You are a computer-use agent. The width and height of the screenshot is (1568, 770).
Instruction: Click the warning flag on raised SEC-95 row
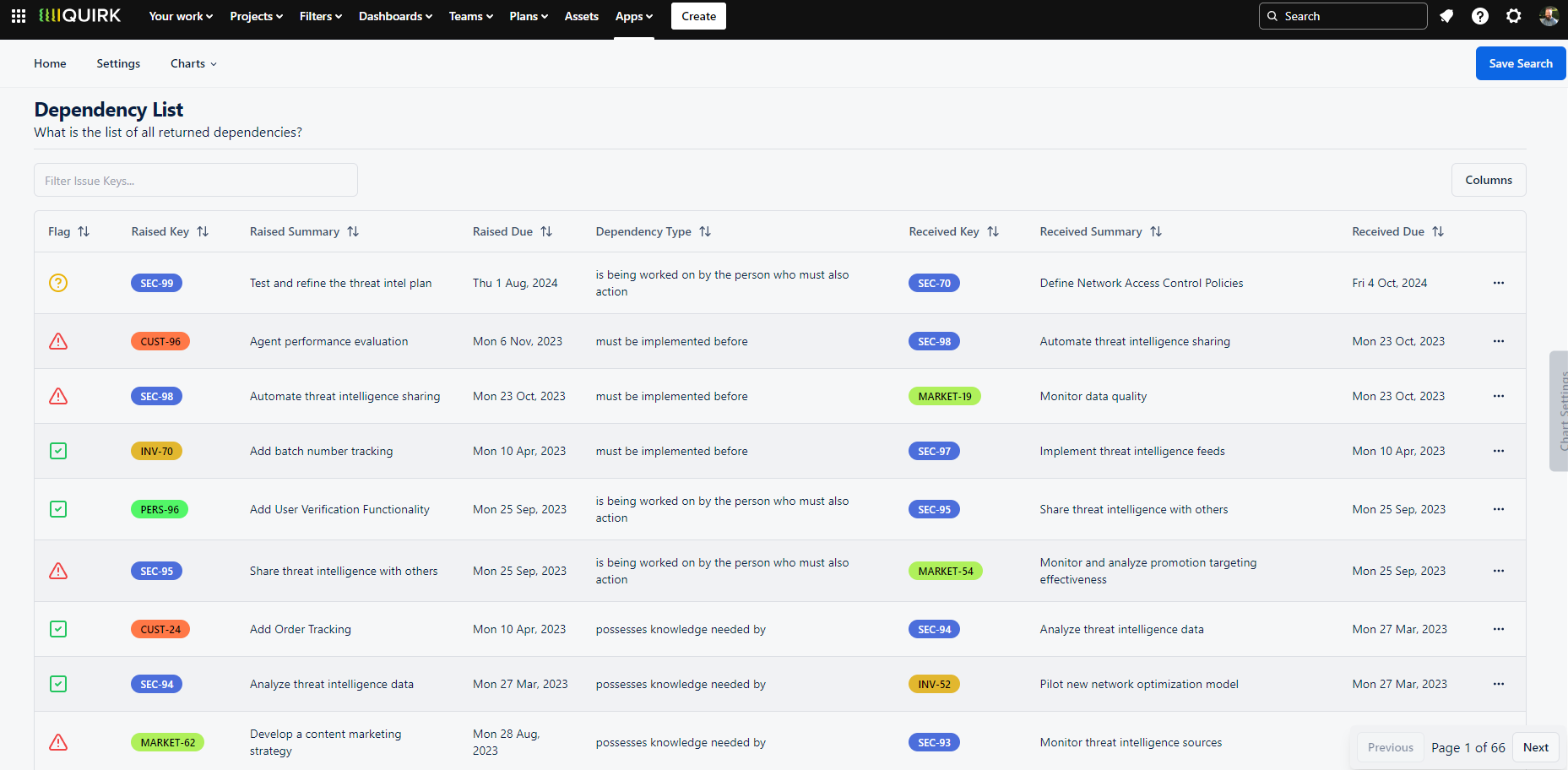[58, 571]
